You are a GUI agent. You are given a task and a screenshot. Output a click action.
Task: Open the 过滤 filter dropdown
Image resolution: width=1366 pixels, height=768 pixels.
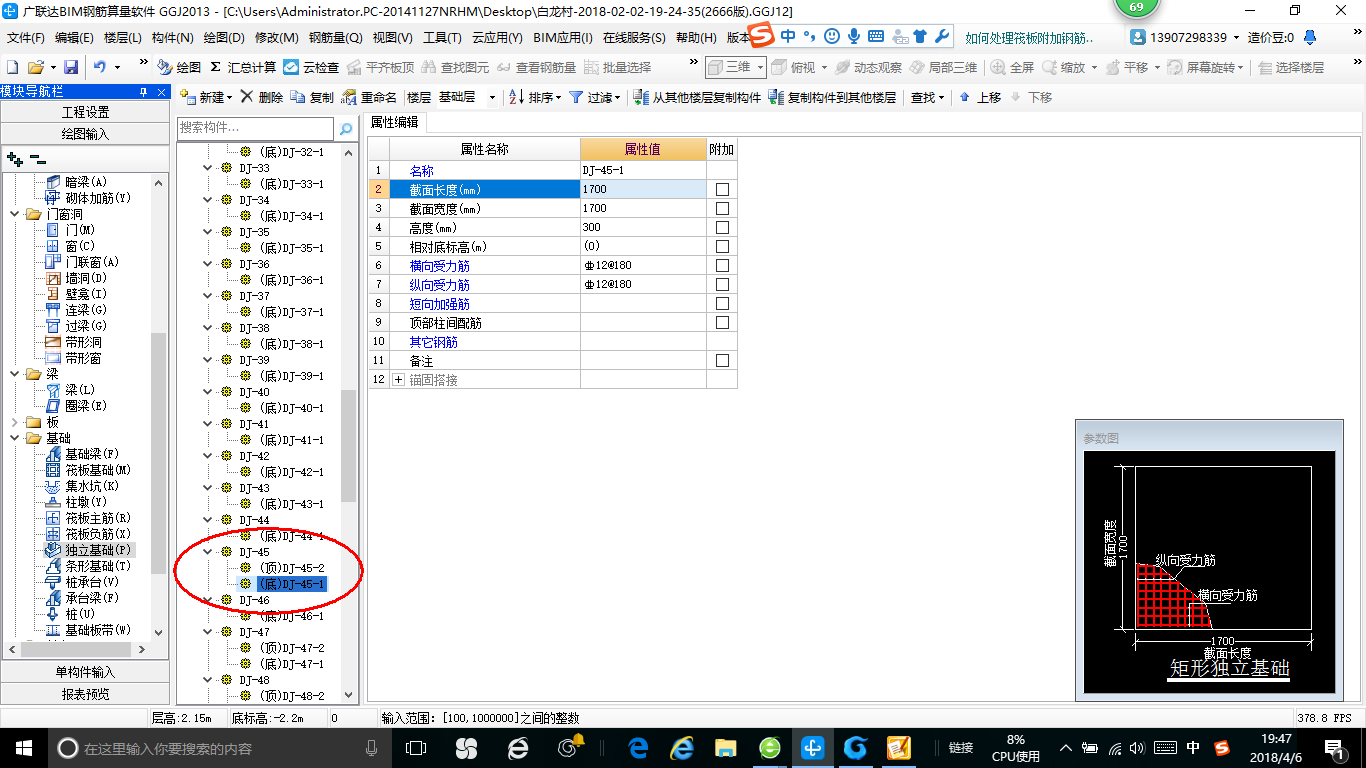click(x=594, y=97)
